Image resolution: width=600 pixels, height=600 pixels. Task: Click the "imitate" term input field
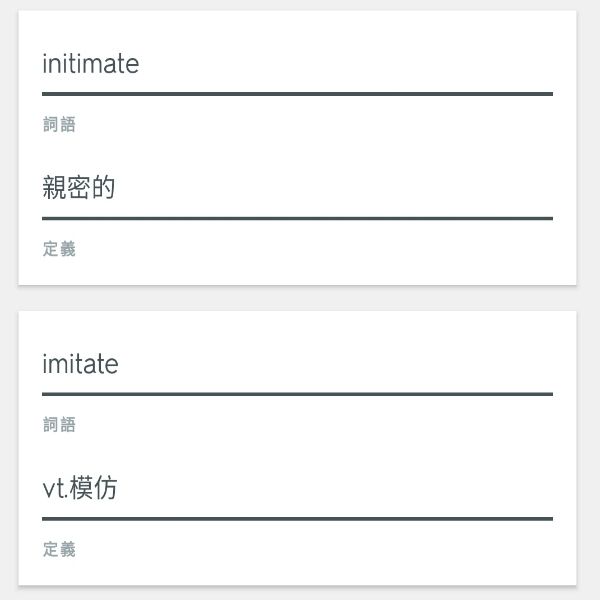296,365
